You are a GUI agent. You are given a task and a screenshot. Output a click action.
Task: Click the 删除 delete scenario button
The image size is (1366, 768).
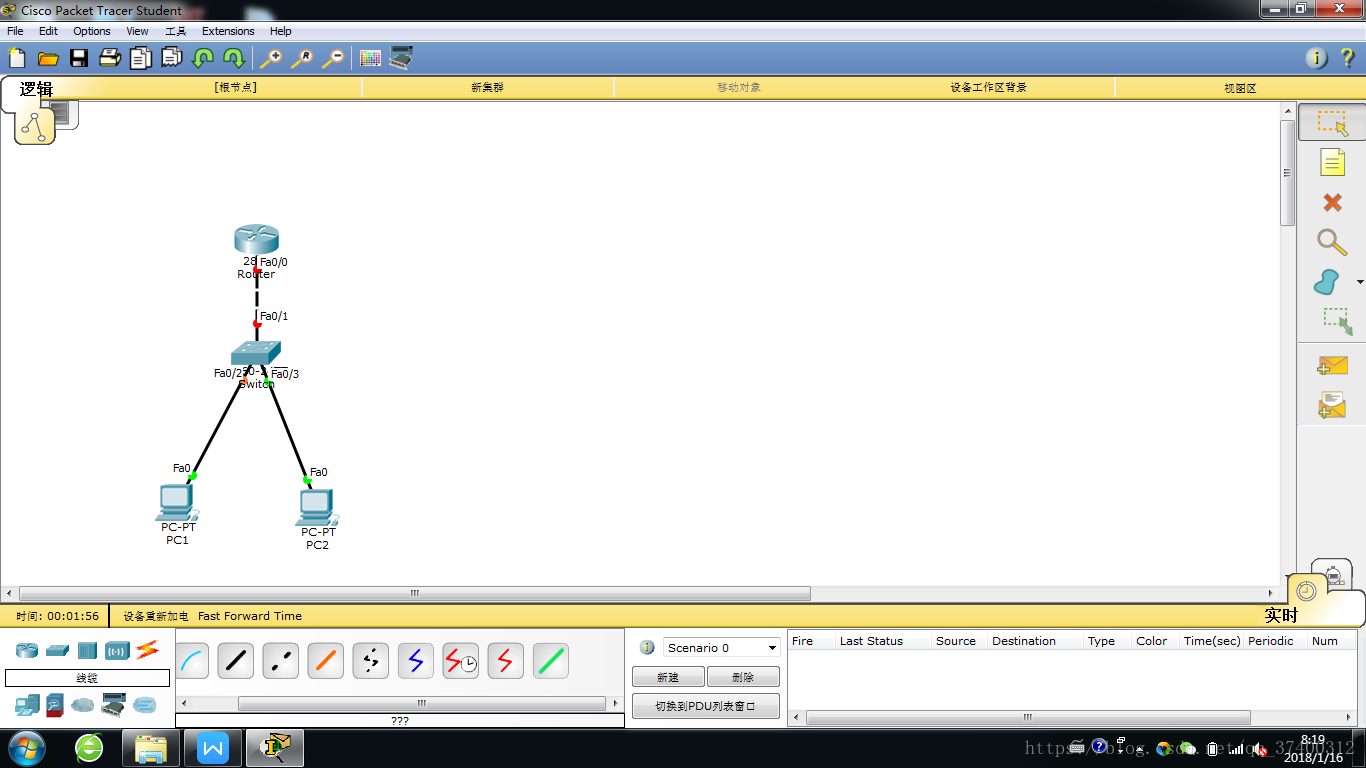point(743,677)
